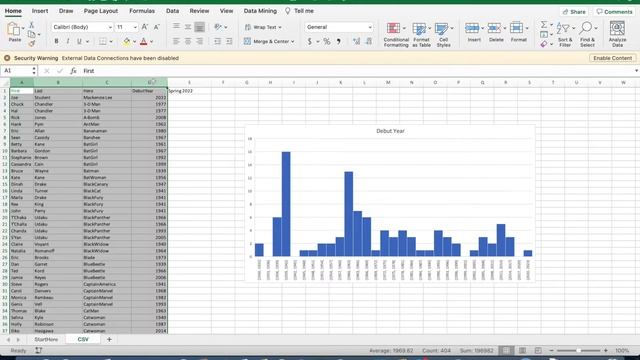Click the Enable Content button
640x360 pixels.
[x=612, y=58]
